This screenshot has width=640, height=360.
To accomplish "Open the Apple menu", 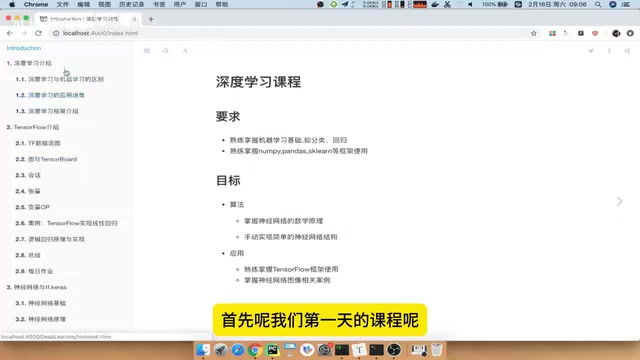I will (12, 4).
